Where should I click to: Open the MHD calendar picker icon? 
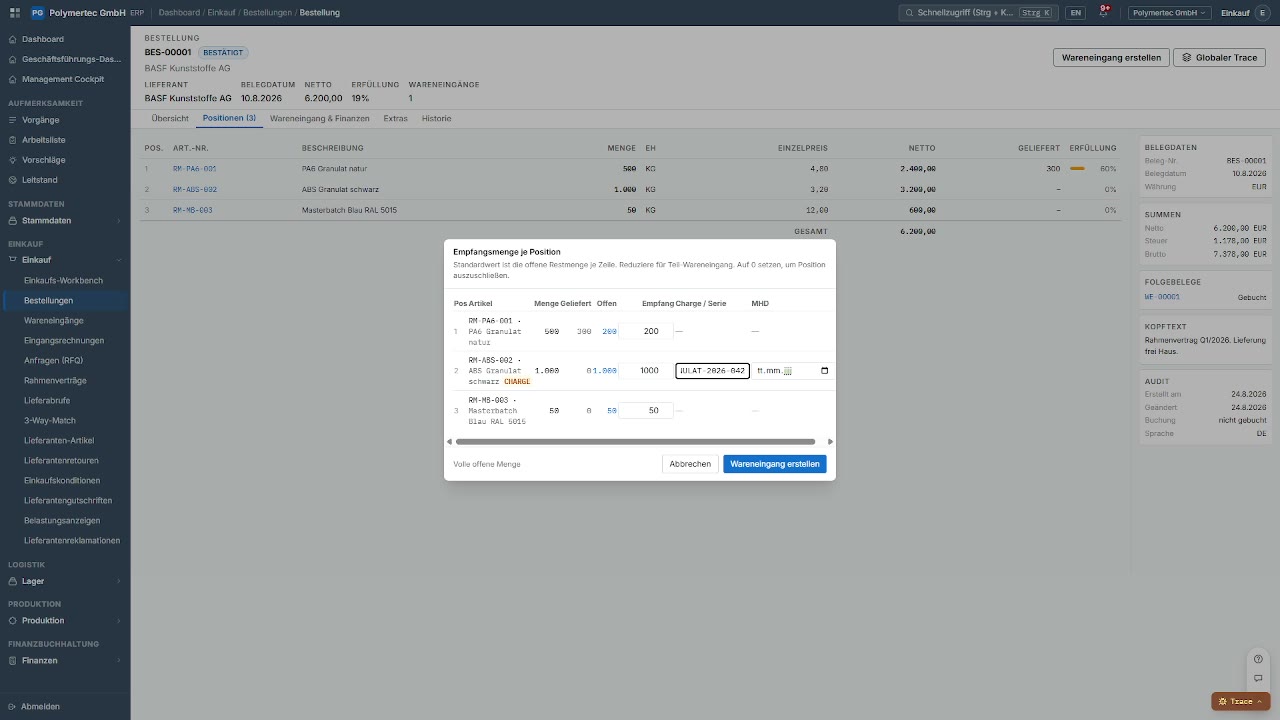pyautogui.click(x=824, y=371)
